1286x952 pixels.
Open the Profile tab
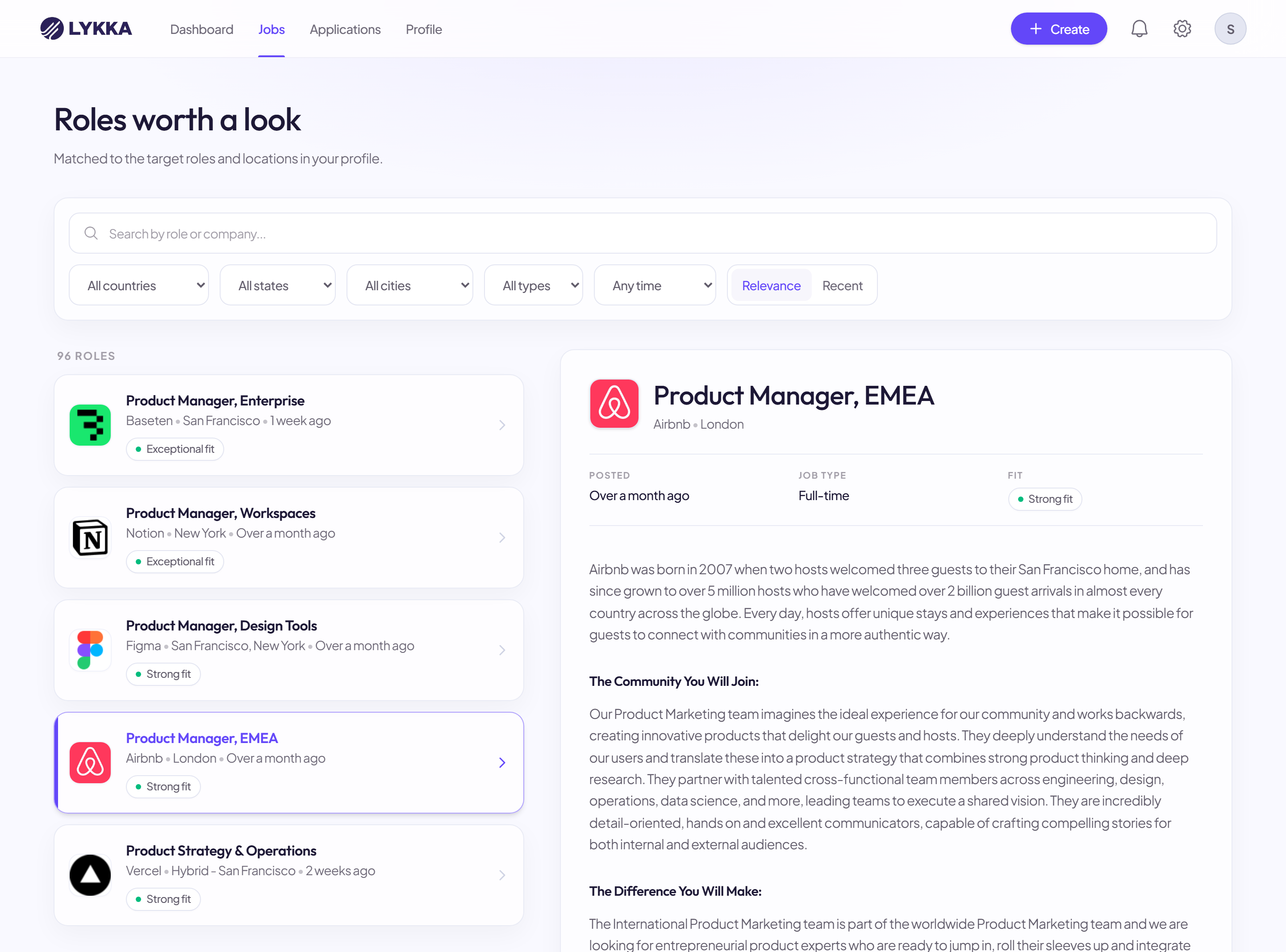click(x=423, y=29)
